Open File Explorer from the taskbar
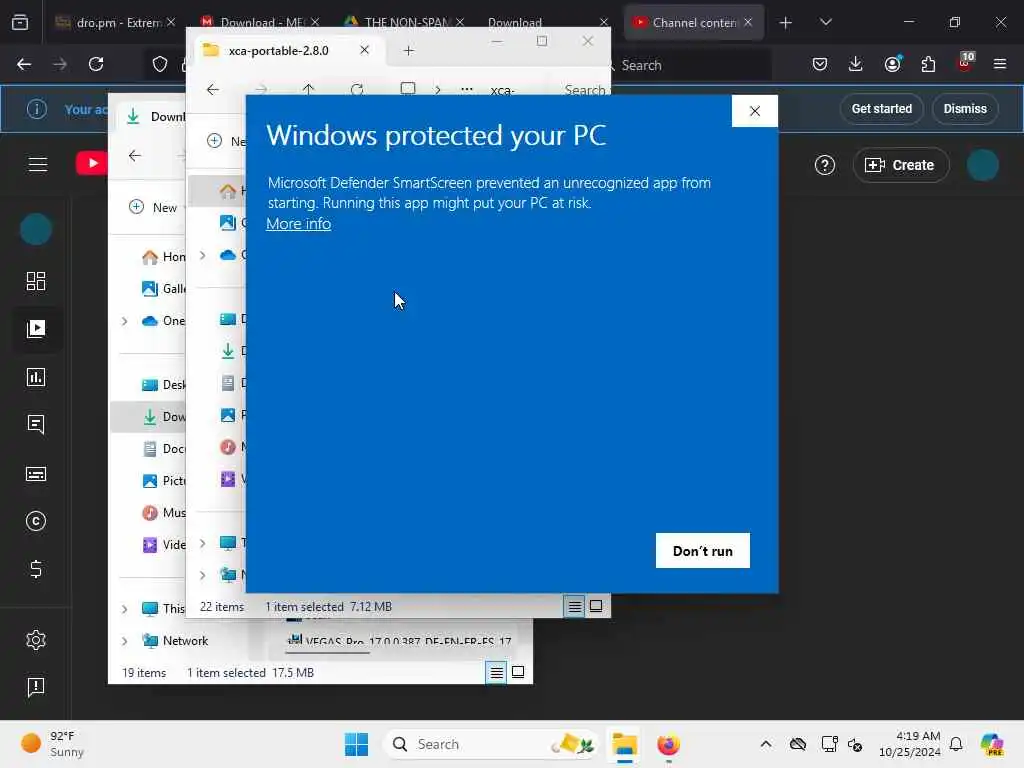 tap(624, 744)
